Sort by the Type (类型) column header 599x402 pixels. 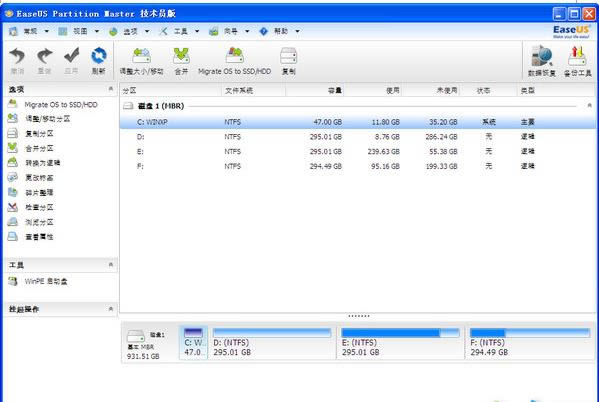556,91
